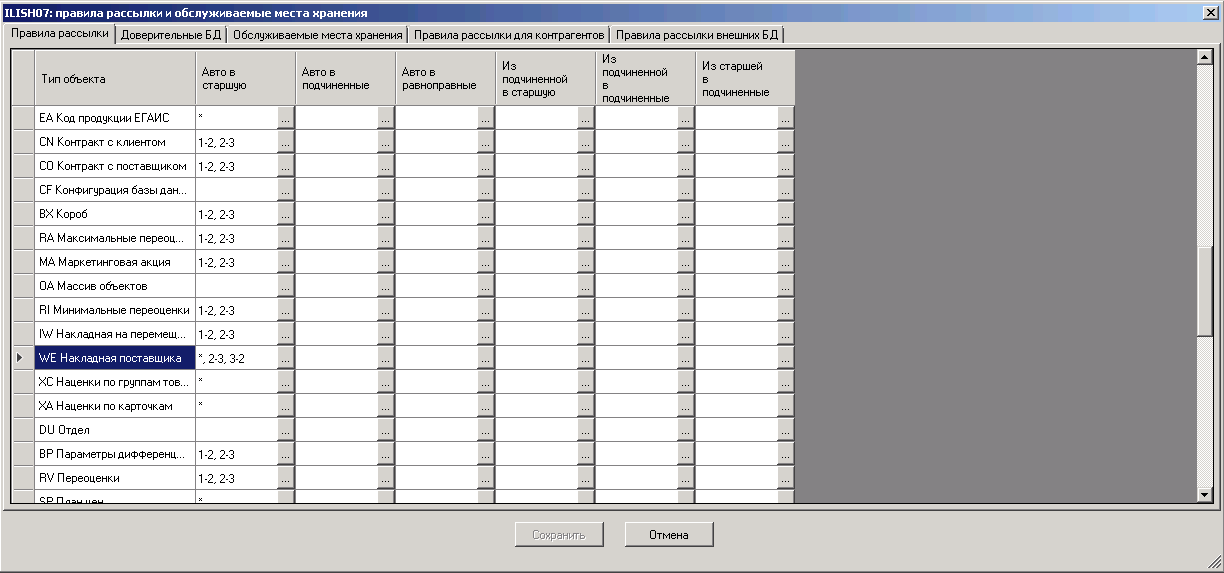Open ellipsis in Авто в старшую for EA Код продукции ЕГАИС
1224x573 pixels.
click(x=286, y=118)
